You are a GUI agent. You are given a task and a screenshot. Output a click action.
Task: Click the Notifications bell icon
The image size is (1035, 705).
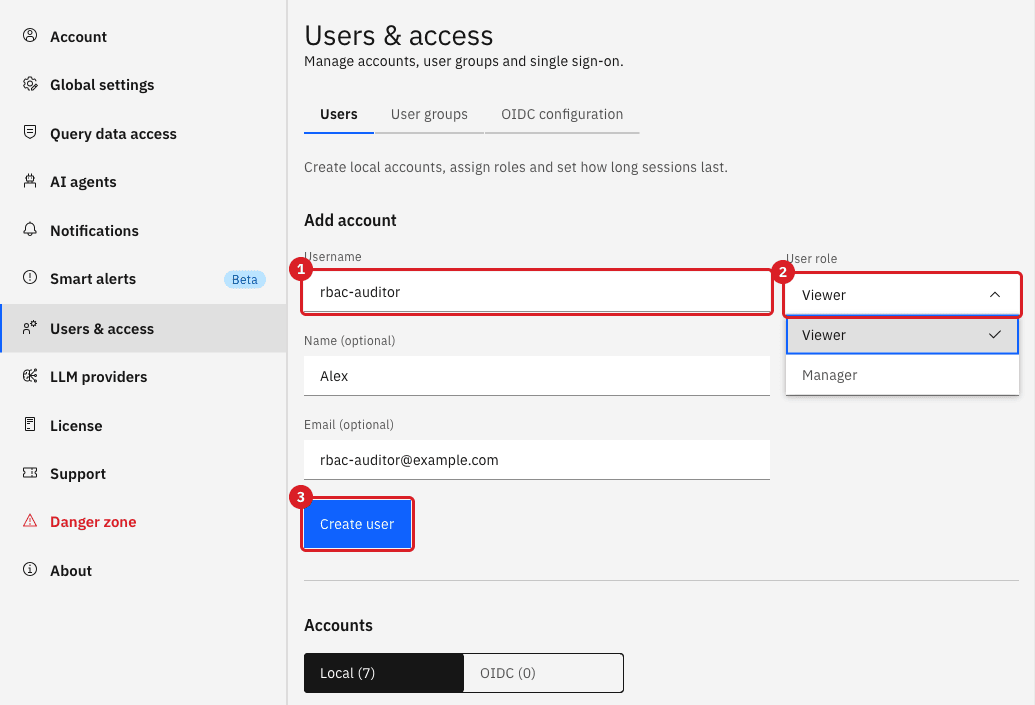30,229
